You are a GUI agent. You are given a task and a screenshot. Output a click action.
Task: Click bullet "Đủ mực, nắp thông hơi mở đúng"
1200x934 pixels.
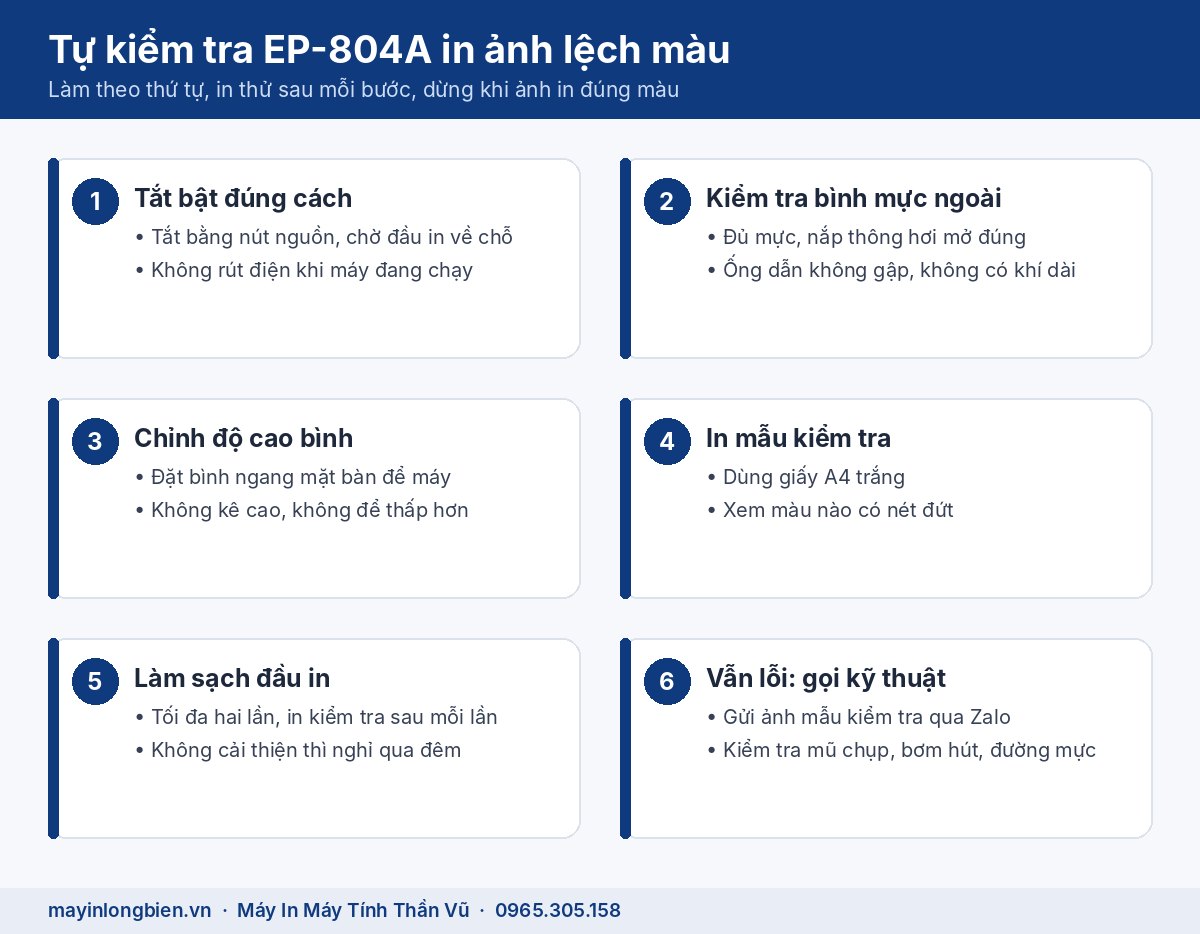[x=866, y=237]
